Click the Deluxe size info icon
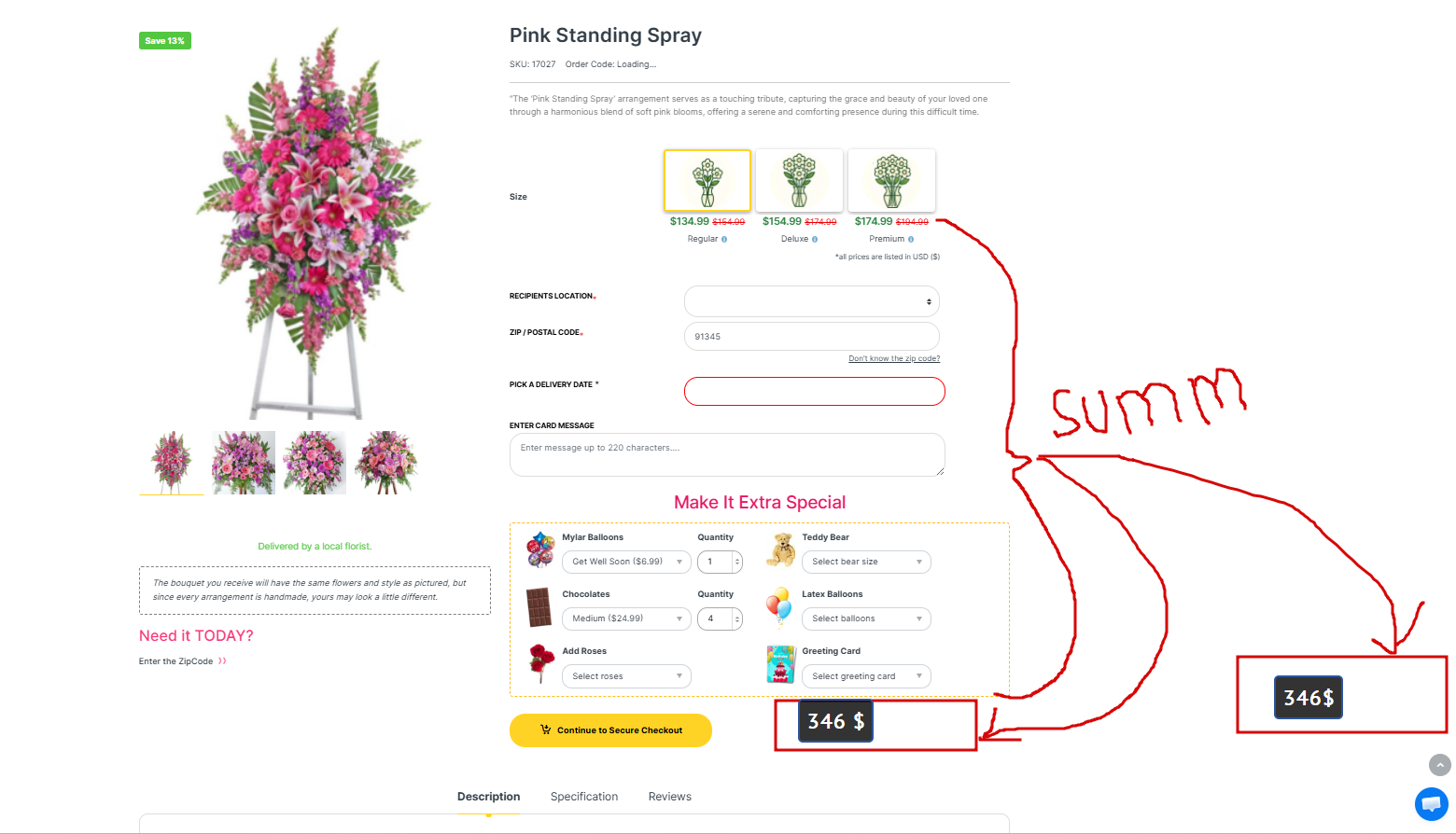The width and height of the screenshot is (1456, 834). (x=815, y=240)
